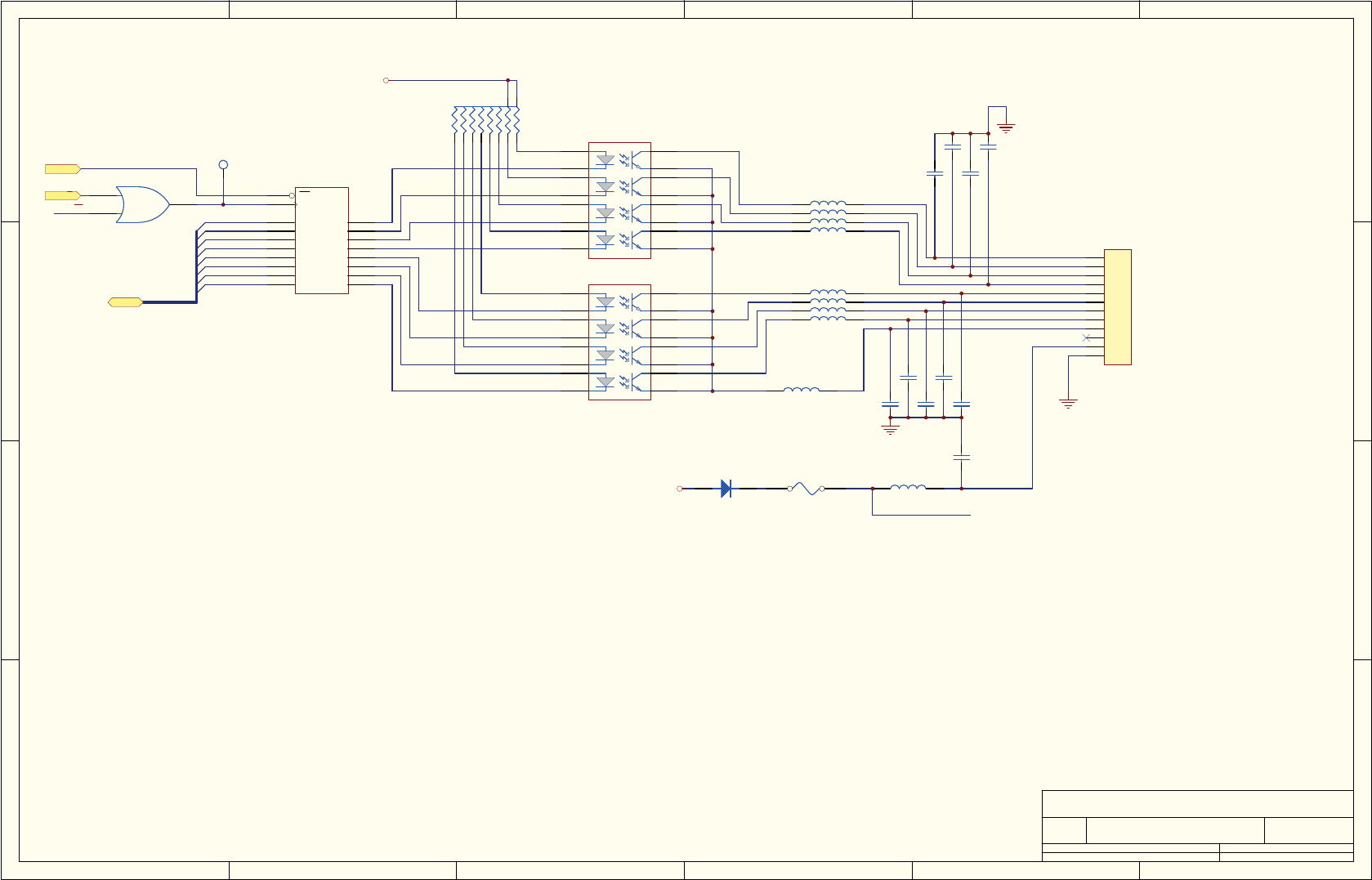Click the diode symbol on the power line
This screenshot has height=880, width=1372.
726,489
